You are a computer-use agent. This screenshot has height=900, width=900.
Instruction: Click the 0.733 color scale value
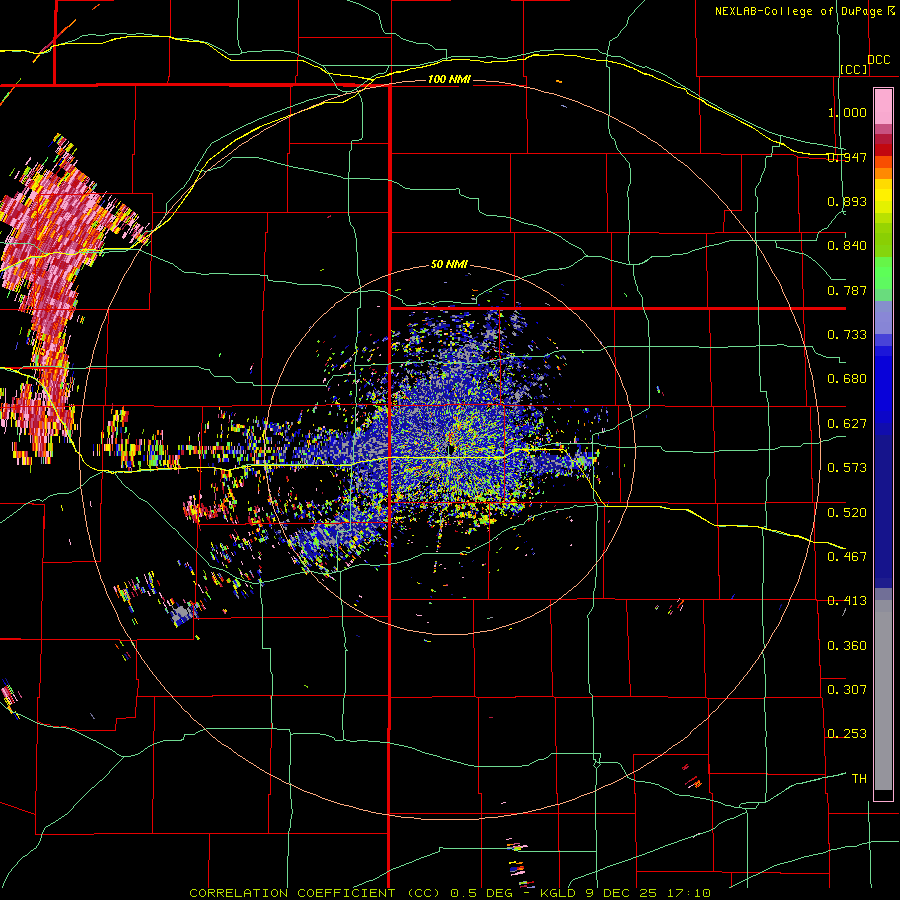click(x=847, y=335)
